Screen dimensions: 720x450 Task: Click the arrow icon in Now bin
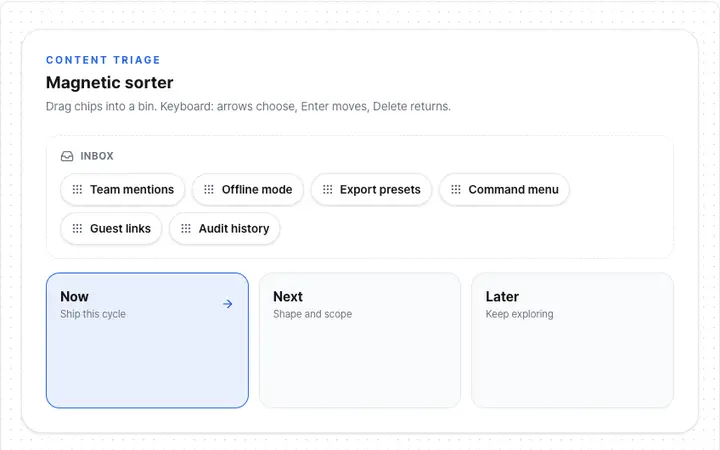(x=227, y=304)
